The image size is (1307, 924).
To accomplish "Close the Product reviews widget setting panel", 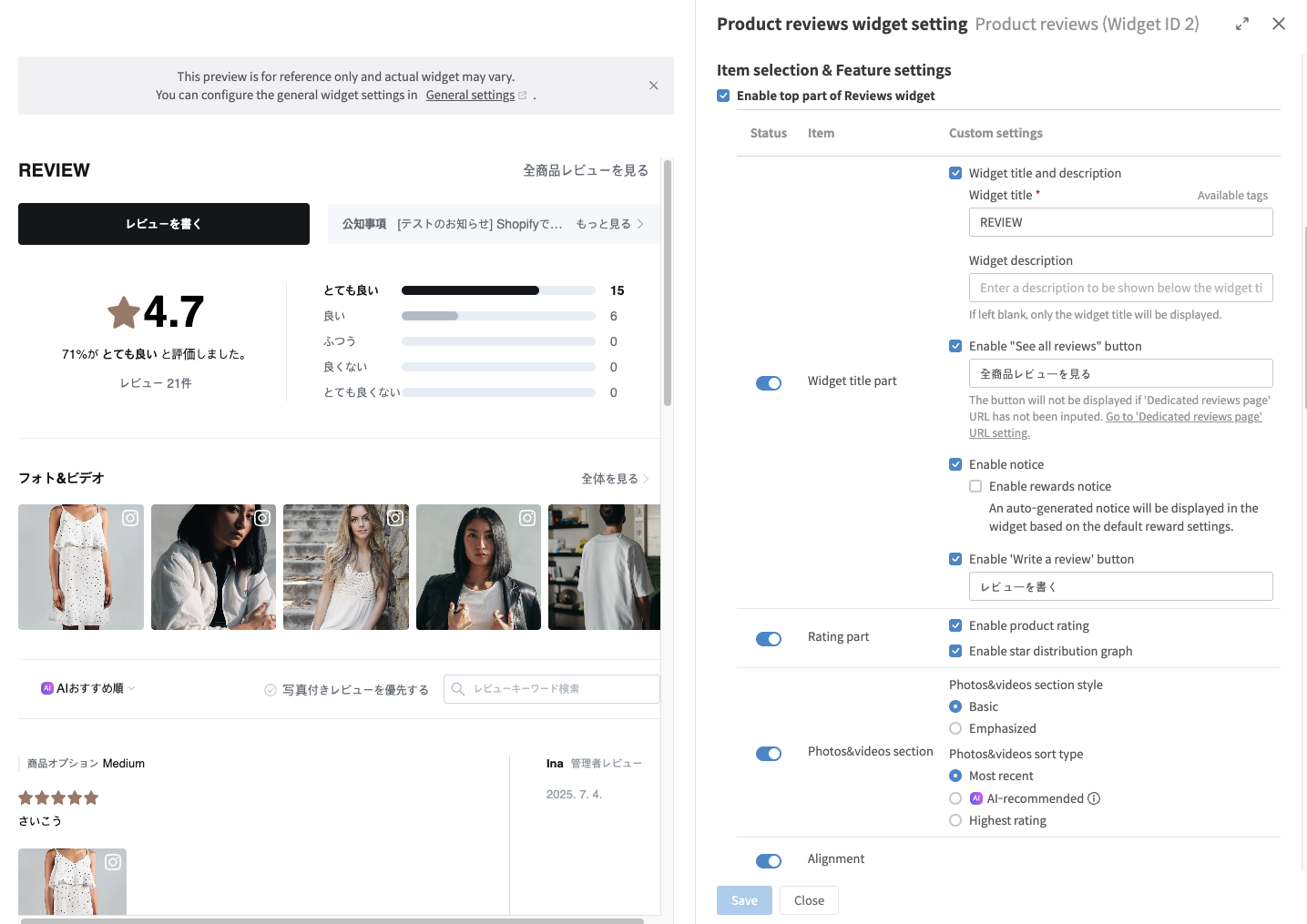I will pyautogui.click(x=1278, y=25).
